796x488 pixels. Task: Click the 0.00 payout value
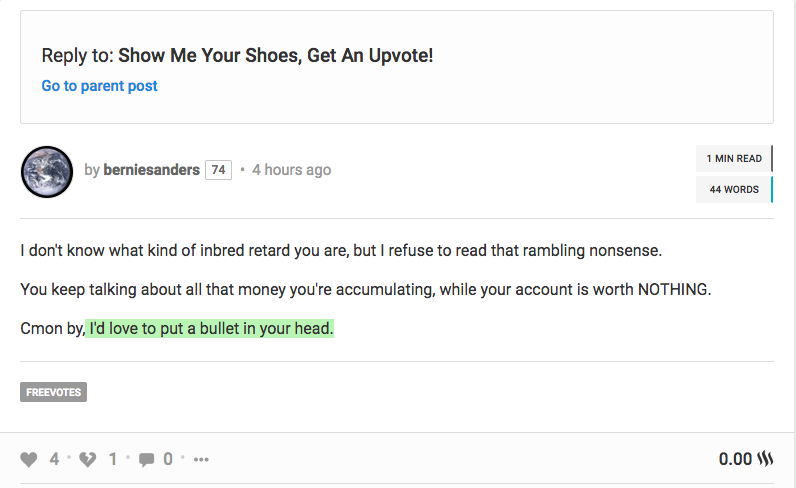point(735,459)
